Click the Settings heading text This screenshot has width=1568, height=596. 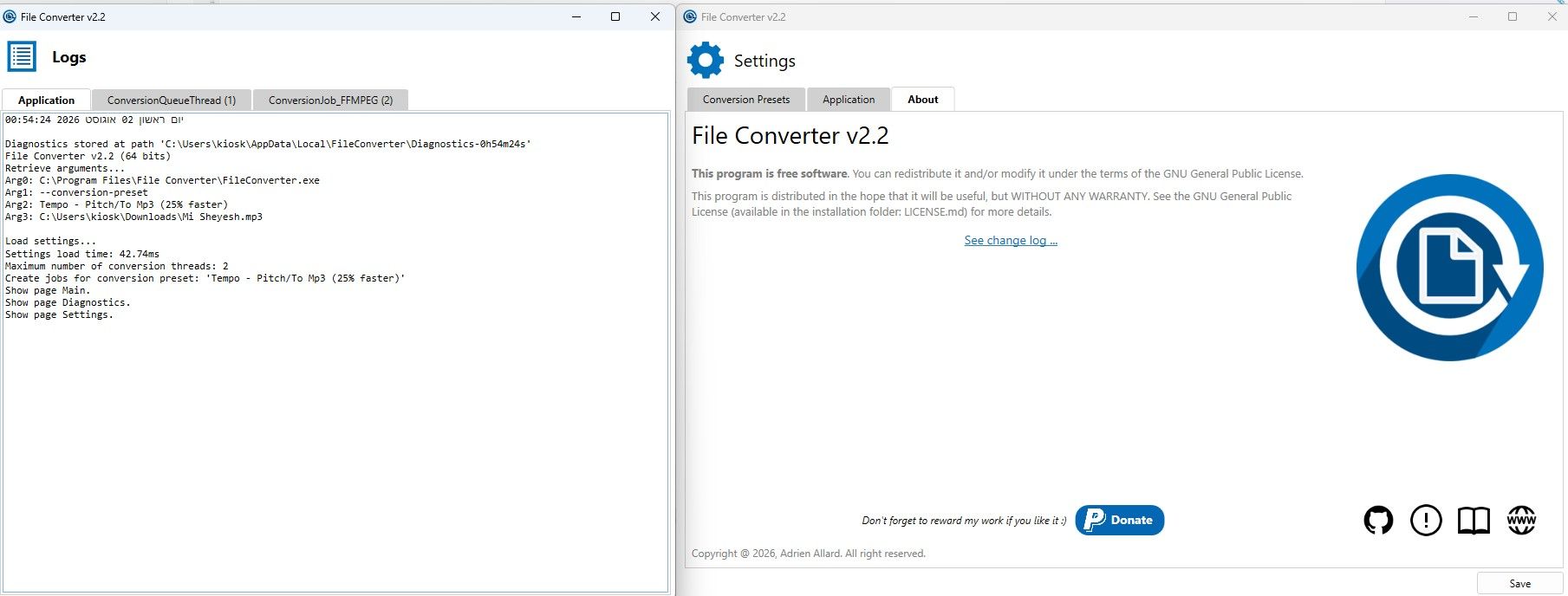pos(764,61)
